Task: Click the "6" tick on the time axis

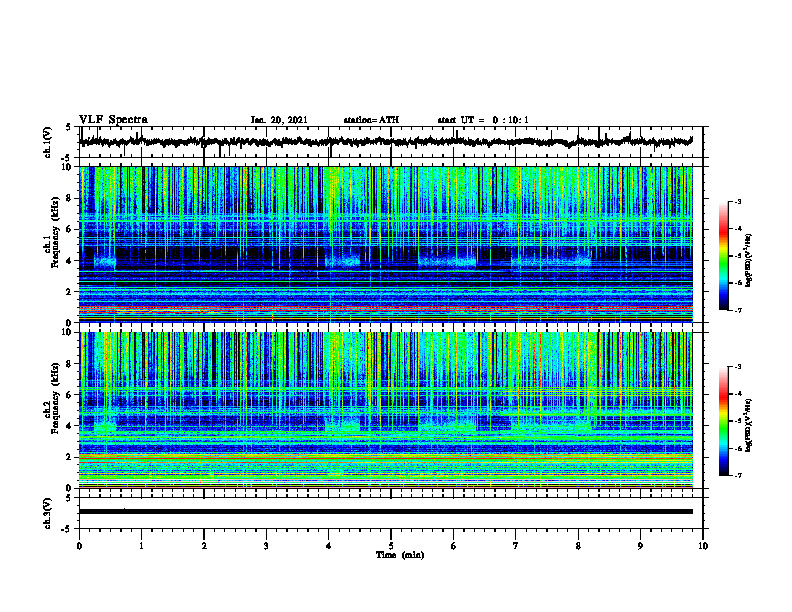Action: (x=454, y=546)
